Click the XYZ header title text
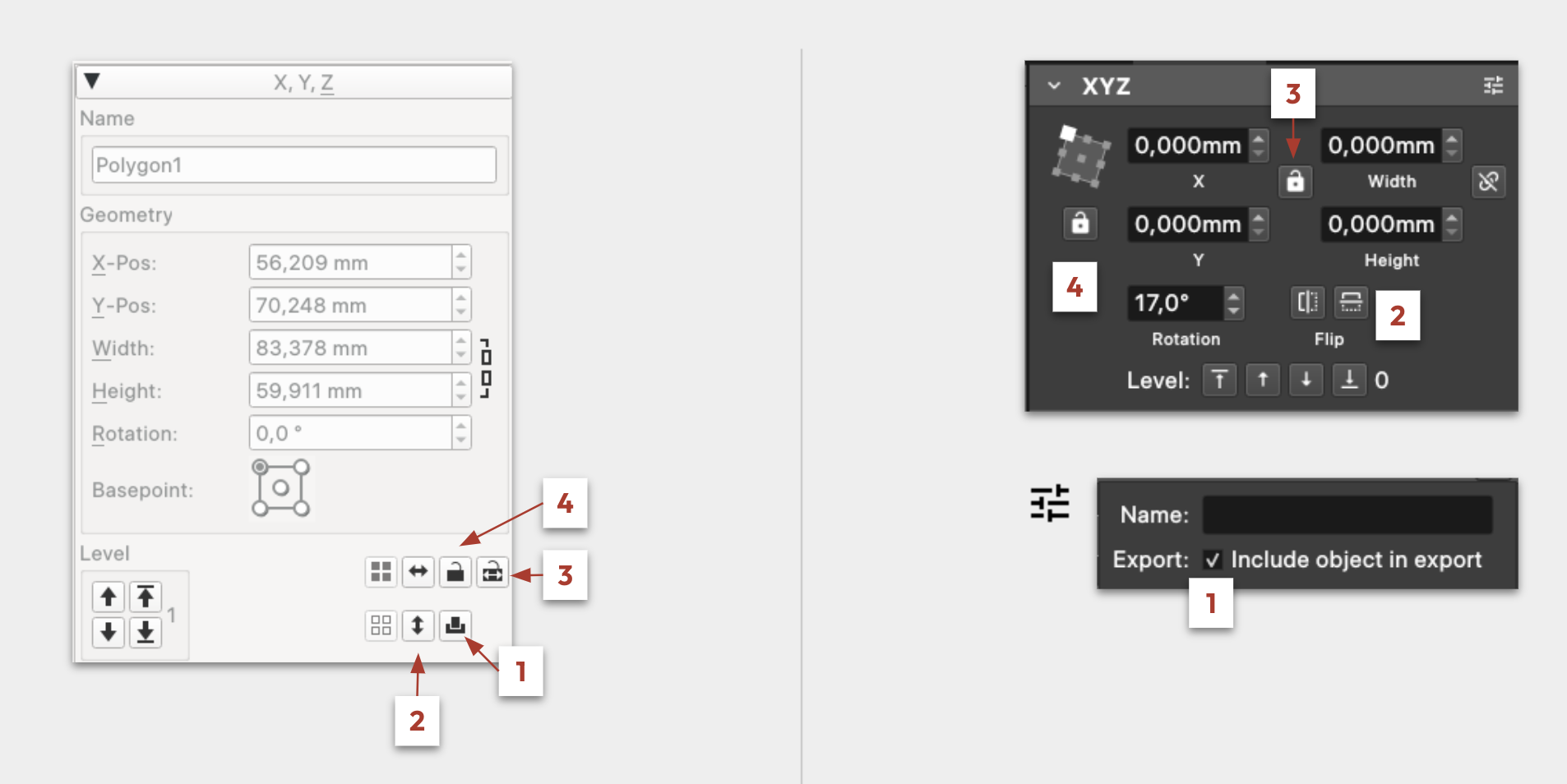1567x784 pixels. [1106, 86]
